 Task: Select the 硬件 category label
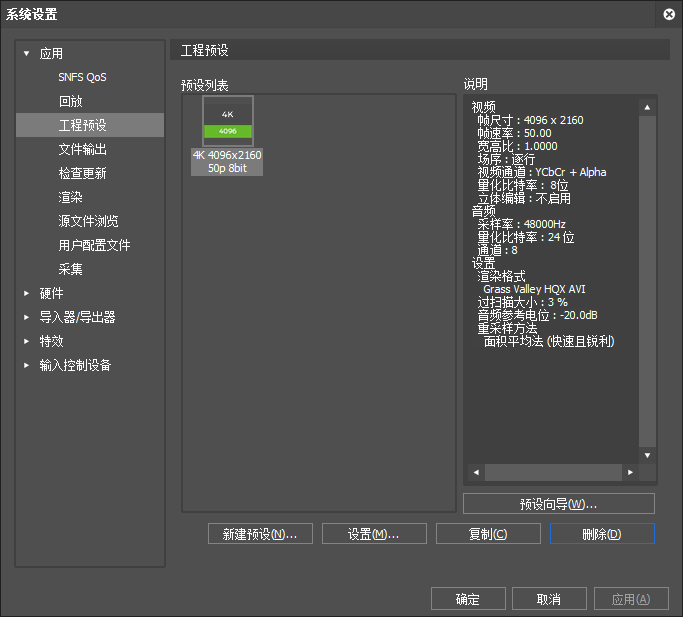coord(51,293)
